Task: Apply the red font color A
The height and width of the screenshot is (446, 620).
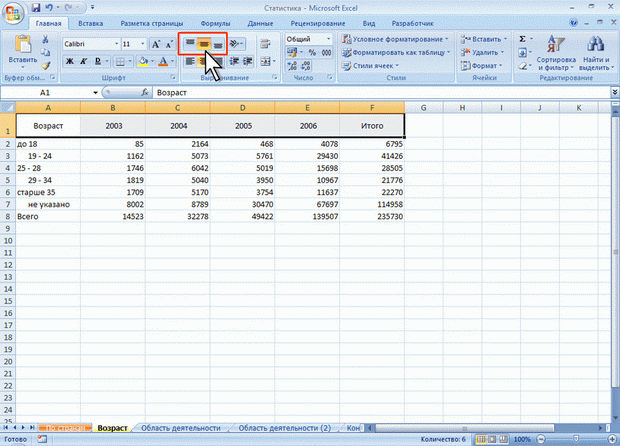Action: [x=163, y=61]
